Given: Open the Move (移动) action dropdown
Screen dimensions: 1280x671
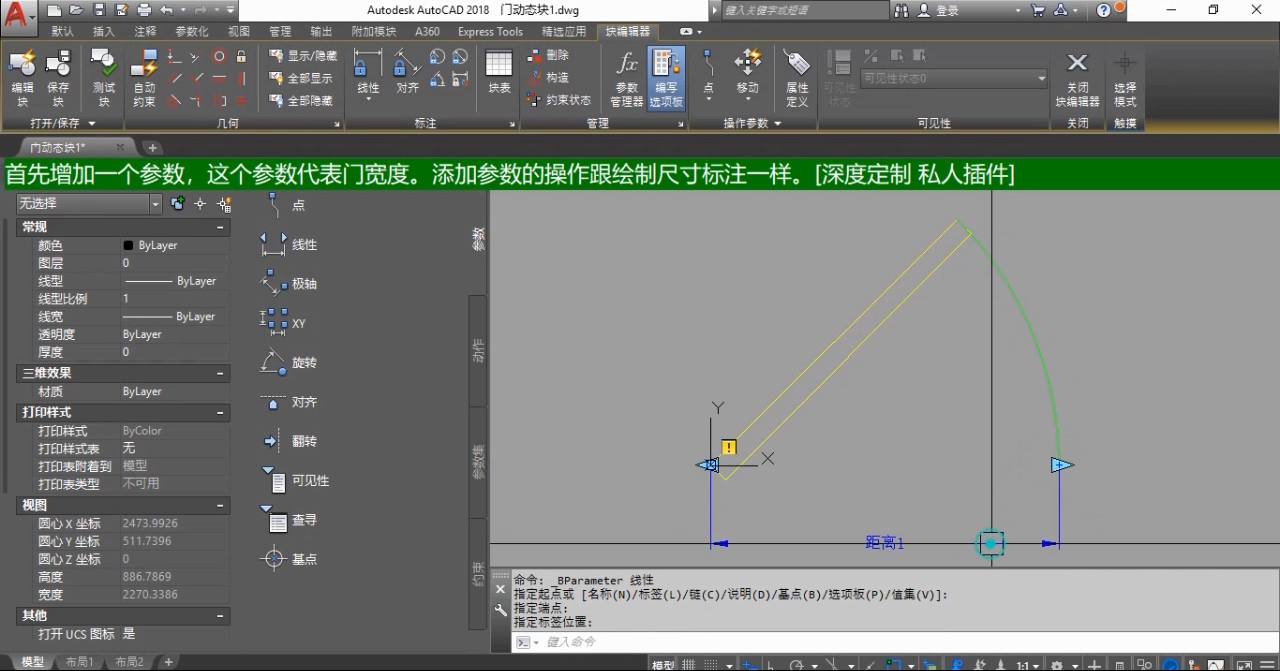Looking at the screenshot, I should tap(747, 101).
